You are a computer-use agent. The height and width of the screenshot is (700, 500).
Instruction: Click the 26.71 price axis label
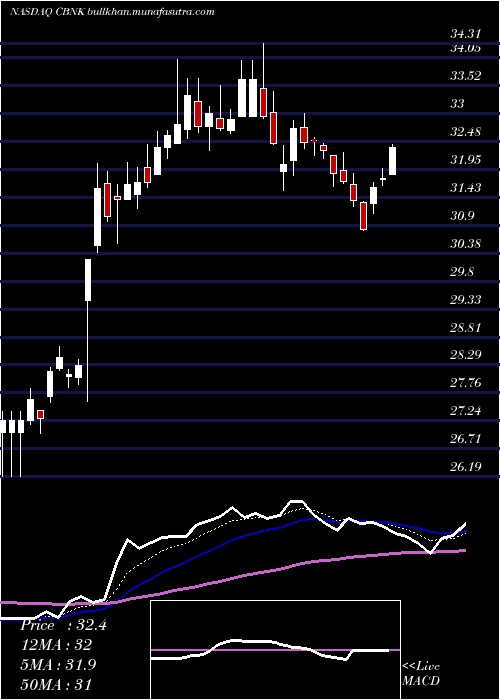pos(467,439)
